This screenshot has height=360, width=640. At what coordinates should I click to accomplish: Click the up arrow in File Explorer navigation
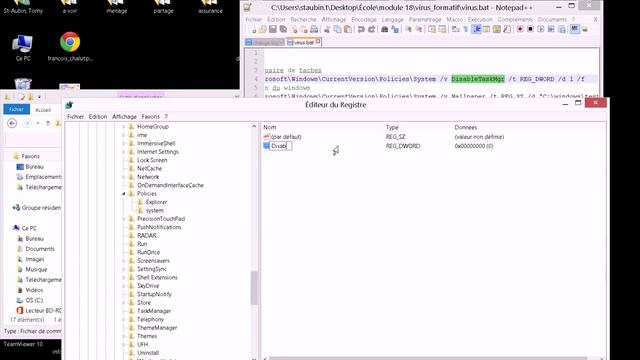48,123
